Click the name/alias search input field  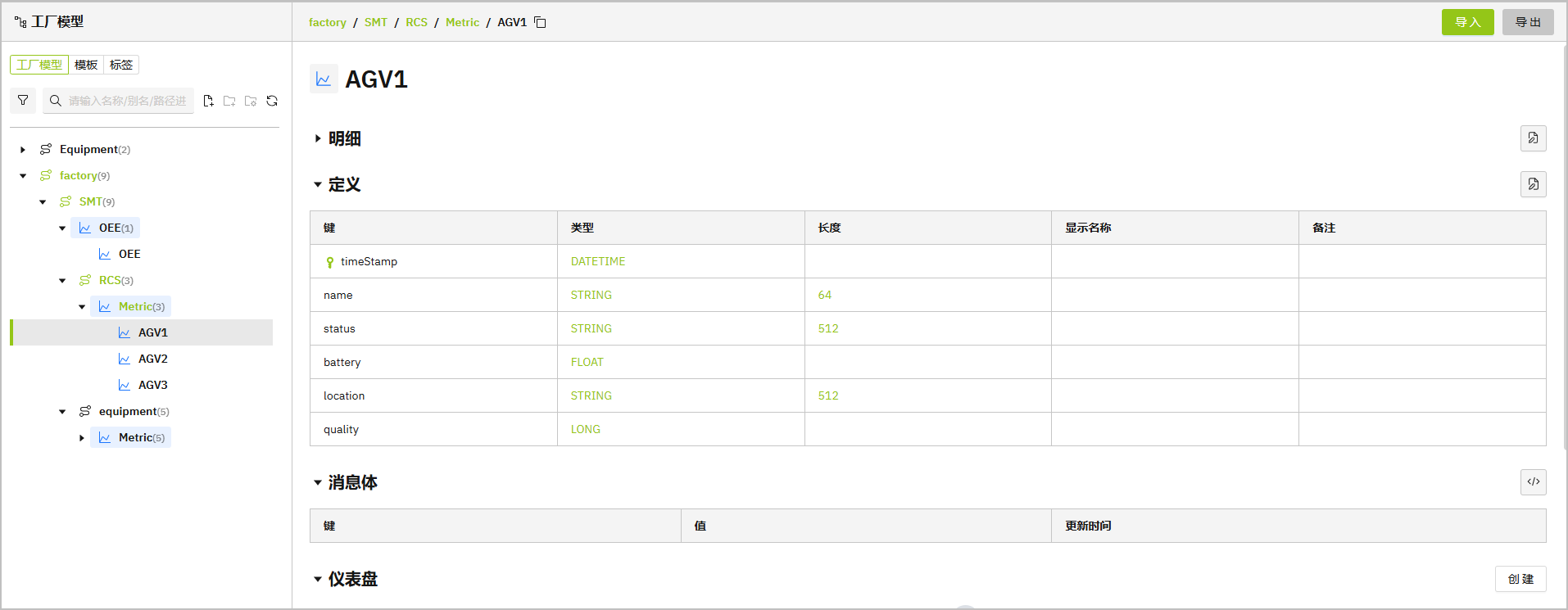(127, 101)
